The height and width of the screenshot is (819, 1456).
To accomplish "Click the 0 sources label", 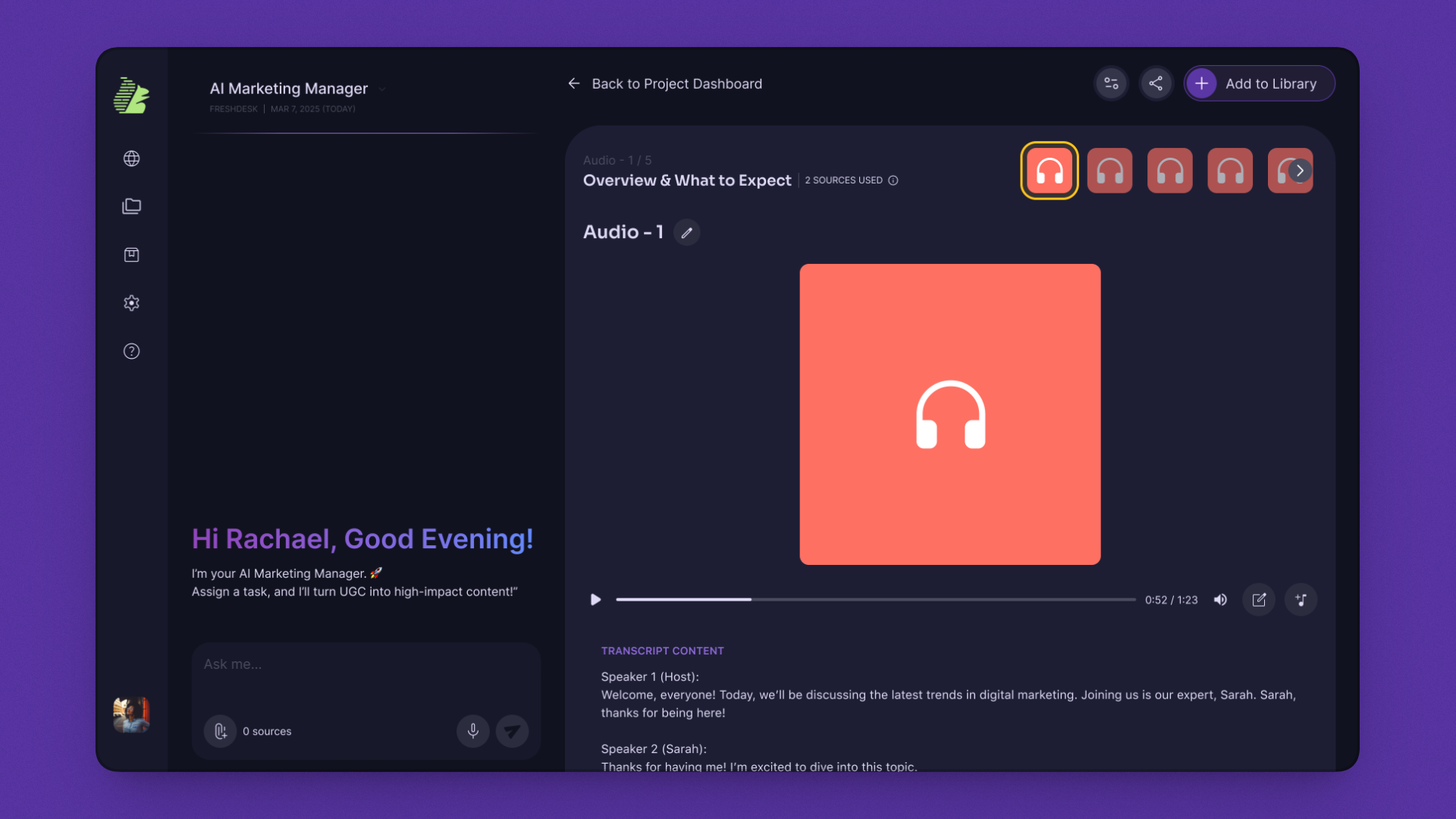I will point(267,731).
